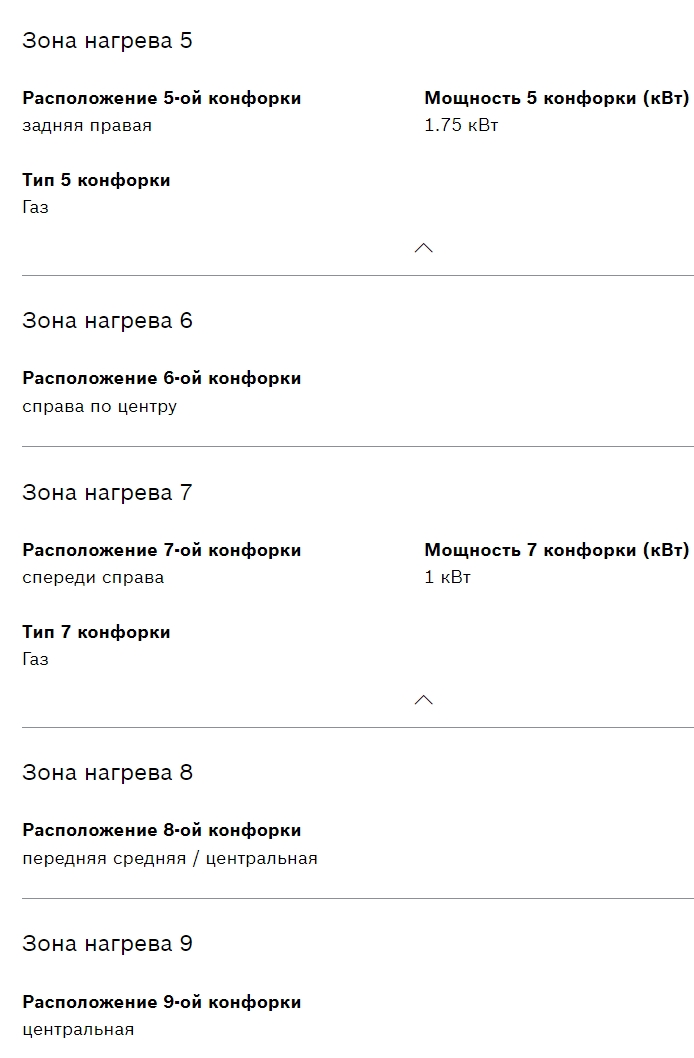Image resolution: width=694 pixels, height=1058 pixels.
Task: Click the Тип 7 конфорки label
Action: coord(96,632)
